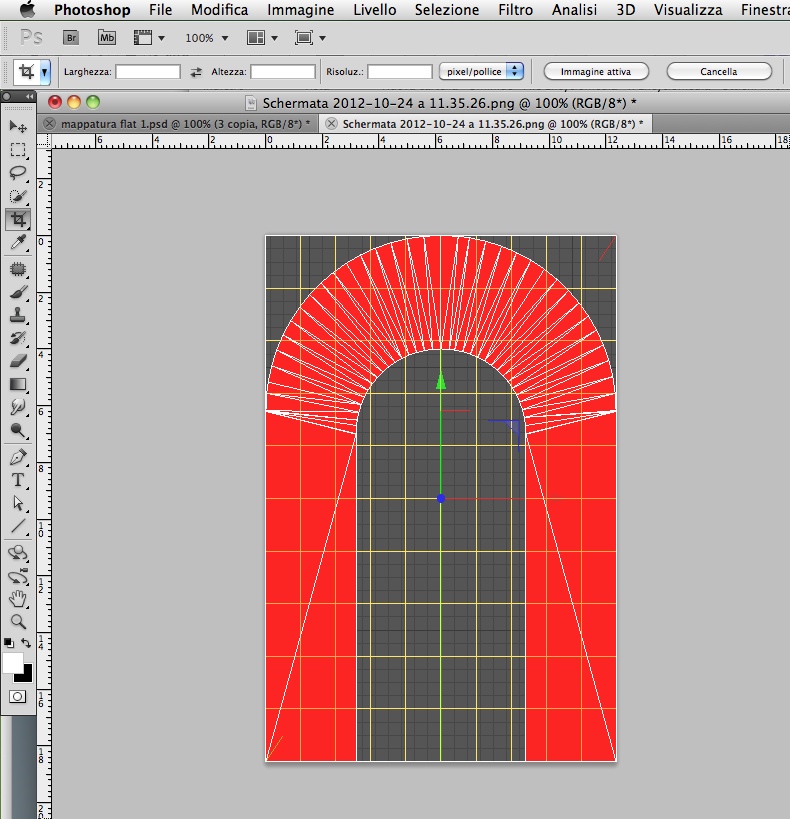Select the Eyedropper tool
The image size is (790, 819).
coord(18,243)
